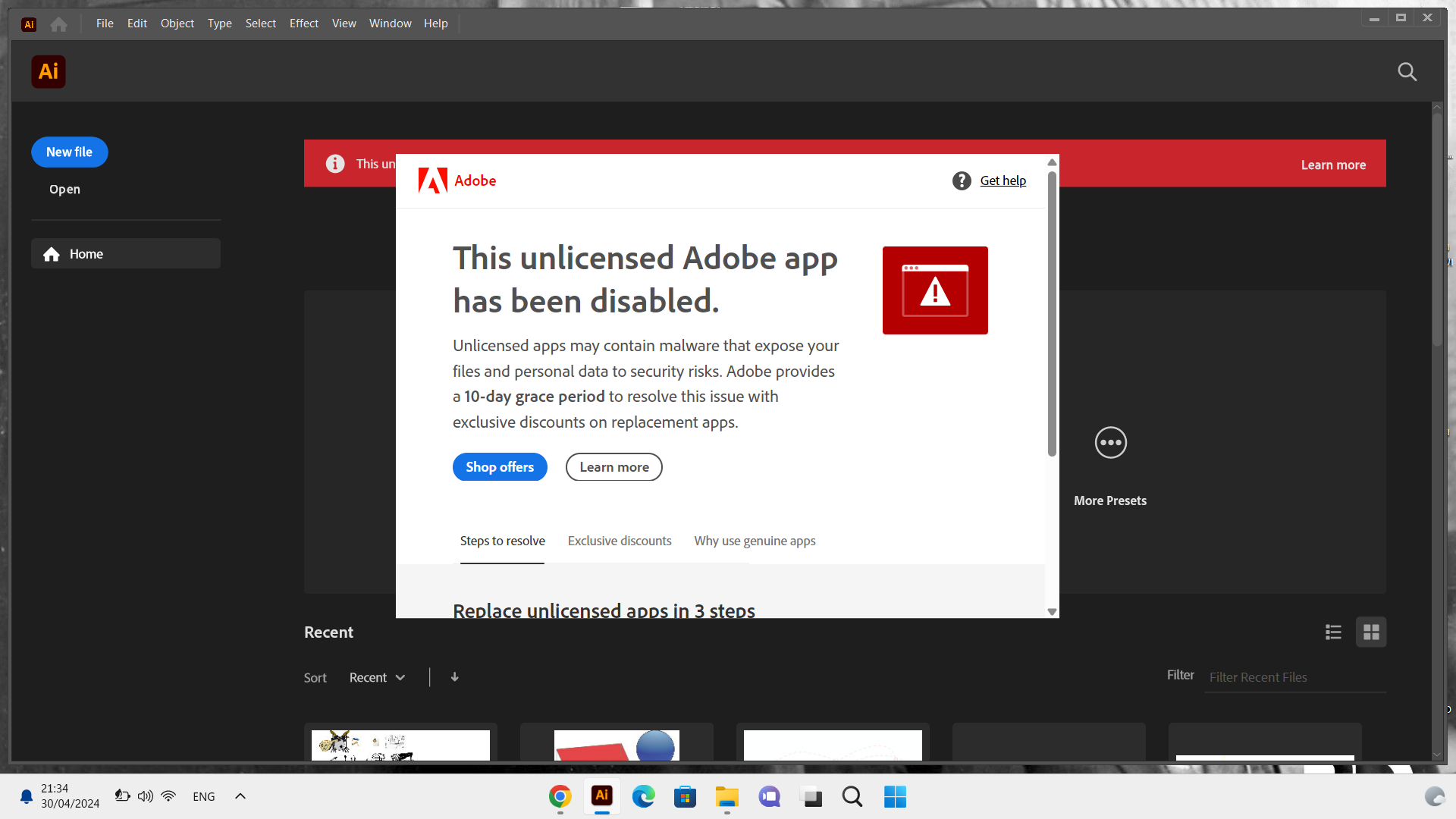This screenshot has height=819, width=1456.
Task: Select the Why use genuine apps tab
Action: pos(755,541)
